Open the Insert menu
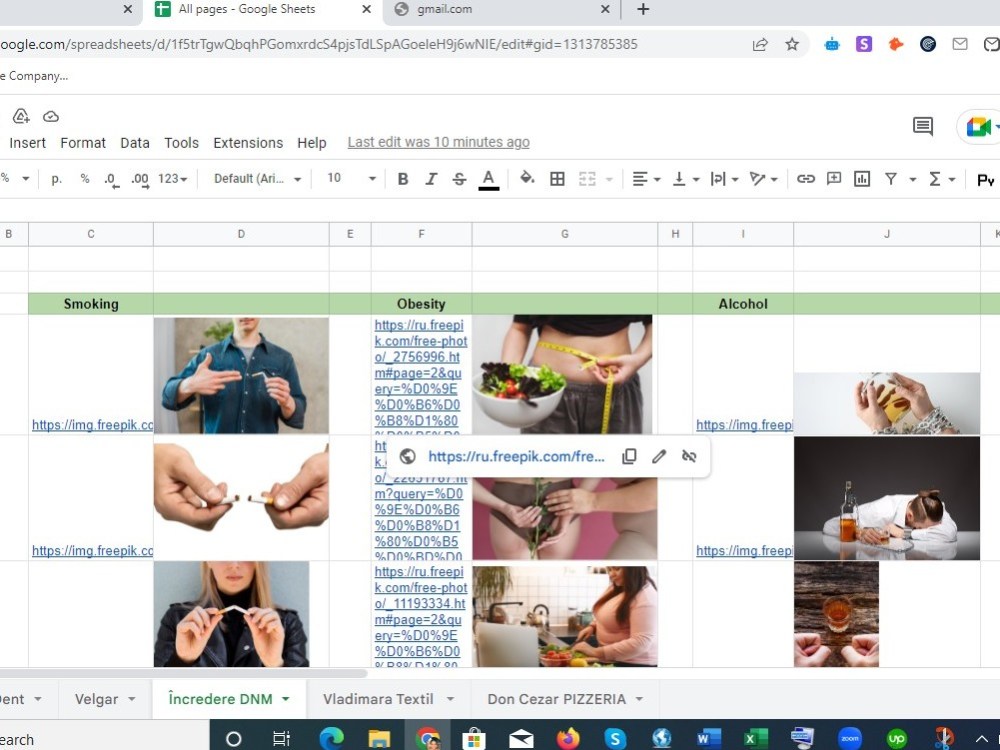Image resolution: width=1000 pixels, height=750 pixels. pos(27,143)
